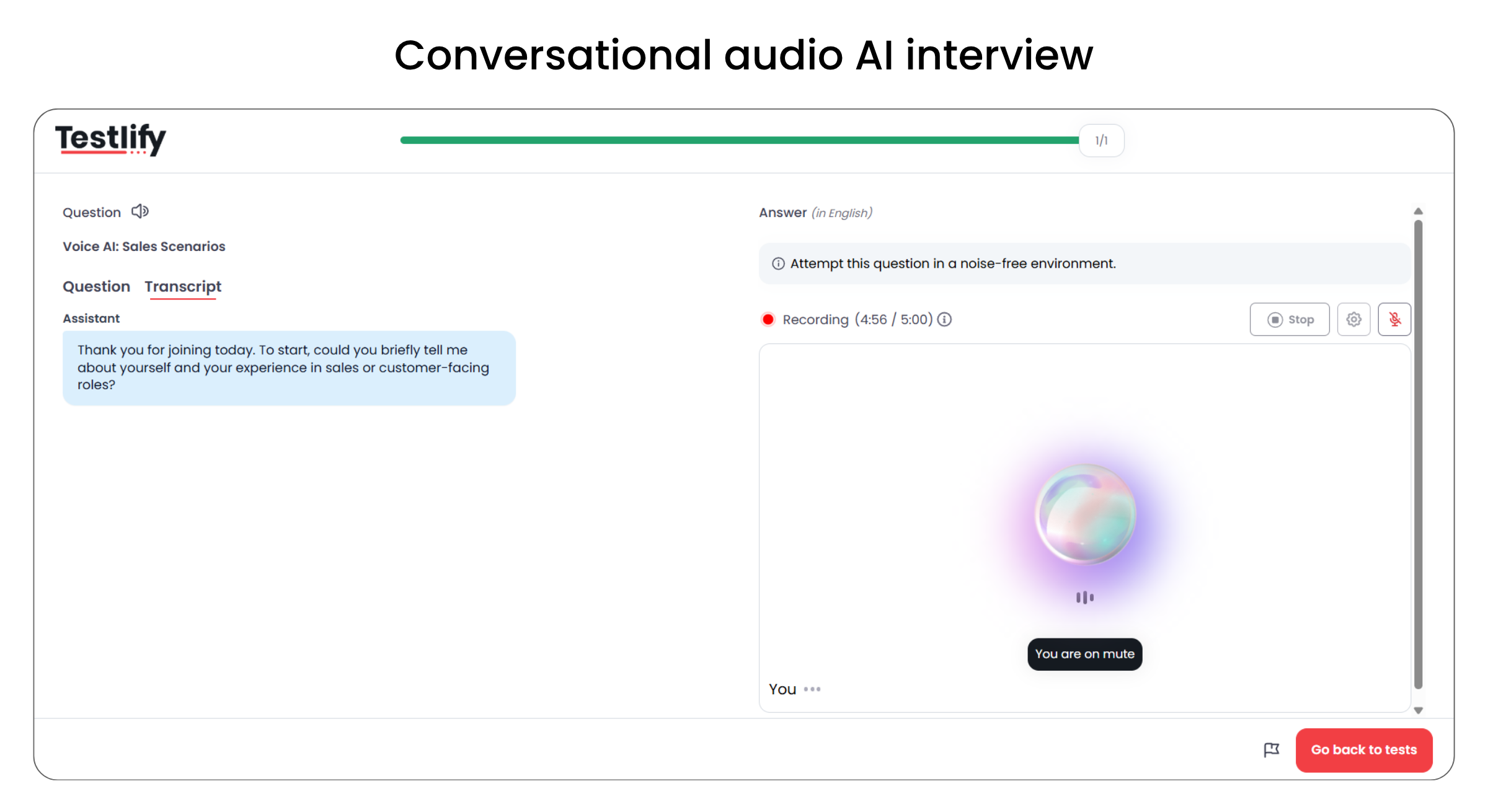Open audio settings gear icon

pos(1353,319)
